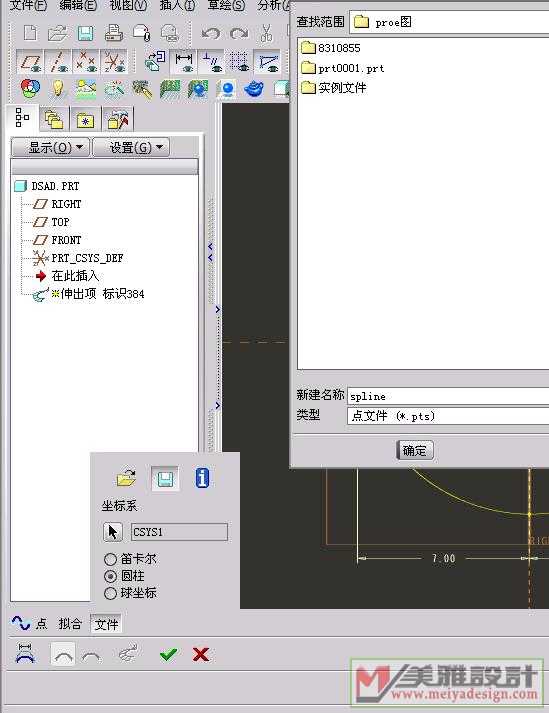Open the 显示(O) dropdown
This screenshot has width=549, height=713.
[x=50, y=148]
